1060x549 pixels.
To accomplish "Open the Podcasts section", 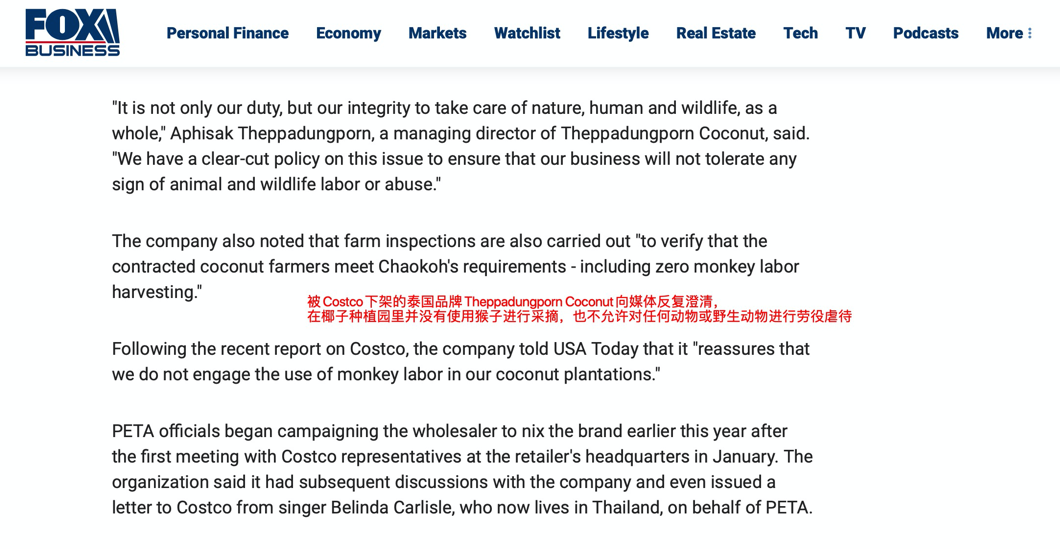I will 925,33.
